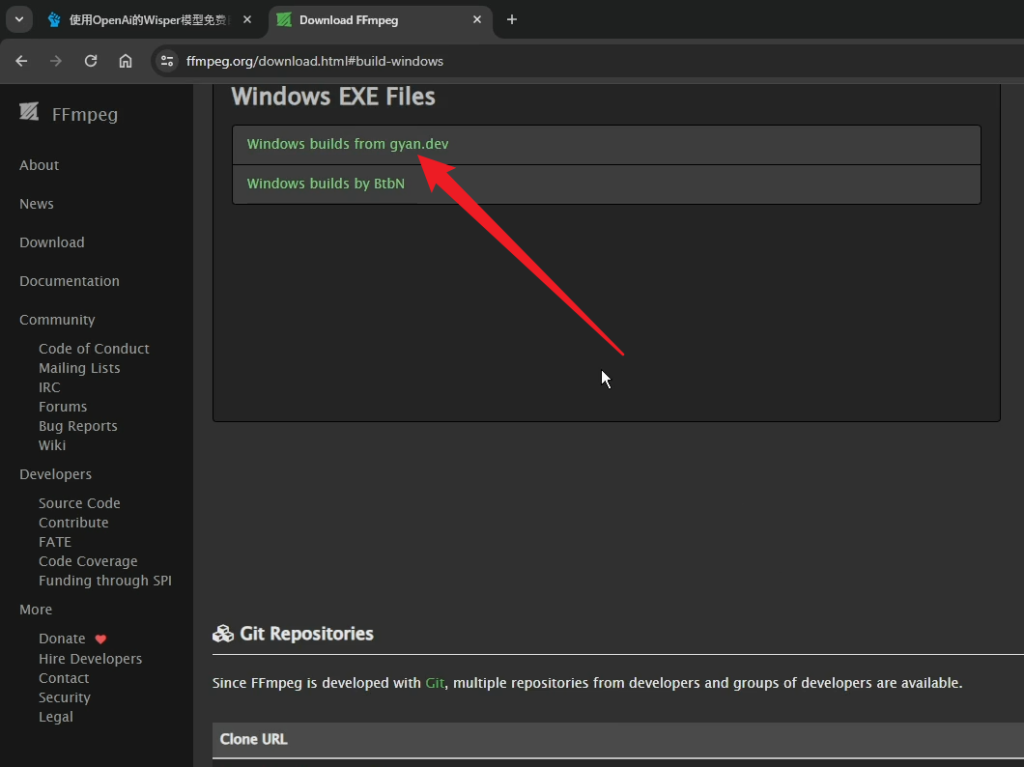Close the OpenAI Wisper tab
1024x767 pixels.
click(x=247, y=19)
